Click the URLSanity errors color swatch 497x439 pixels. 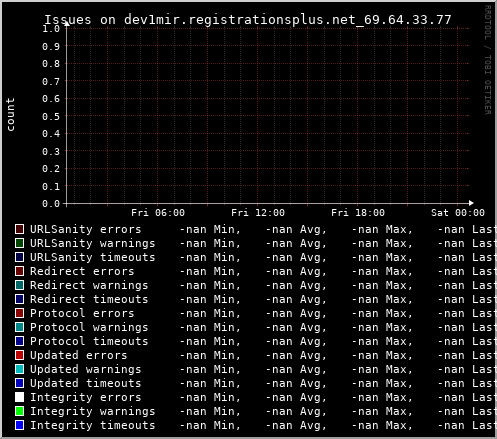pos(19,229)
